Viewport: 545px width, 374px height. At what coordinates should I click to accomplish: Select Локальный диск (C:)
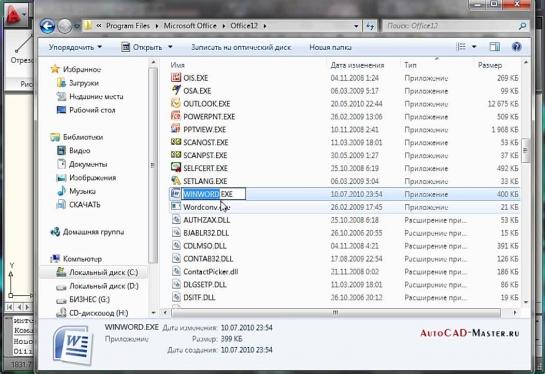[104, 273]
